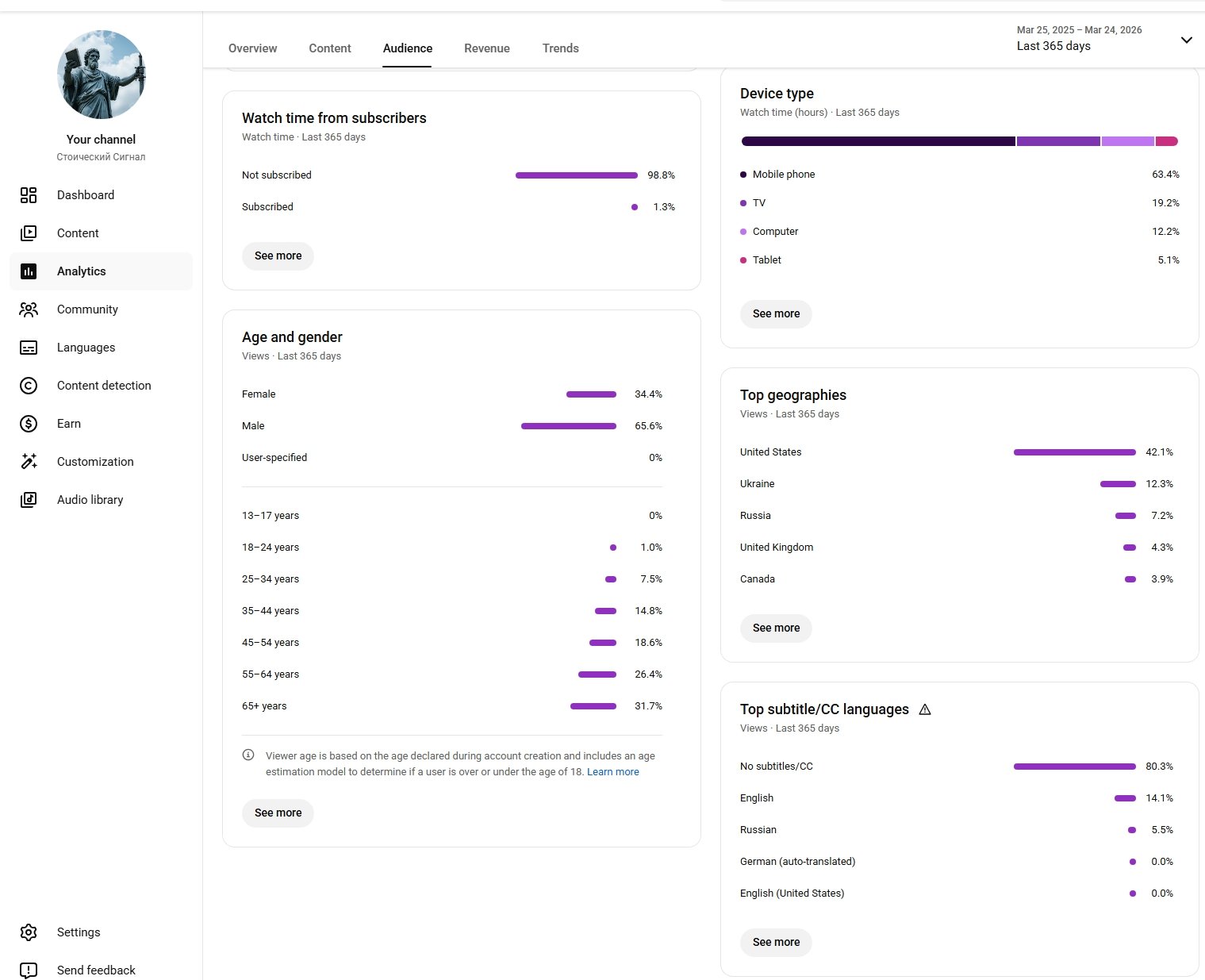Click the warning triangle beside subtitle languages

(925, 709)
